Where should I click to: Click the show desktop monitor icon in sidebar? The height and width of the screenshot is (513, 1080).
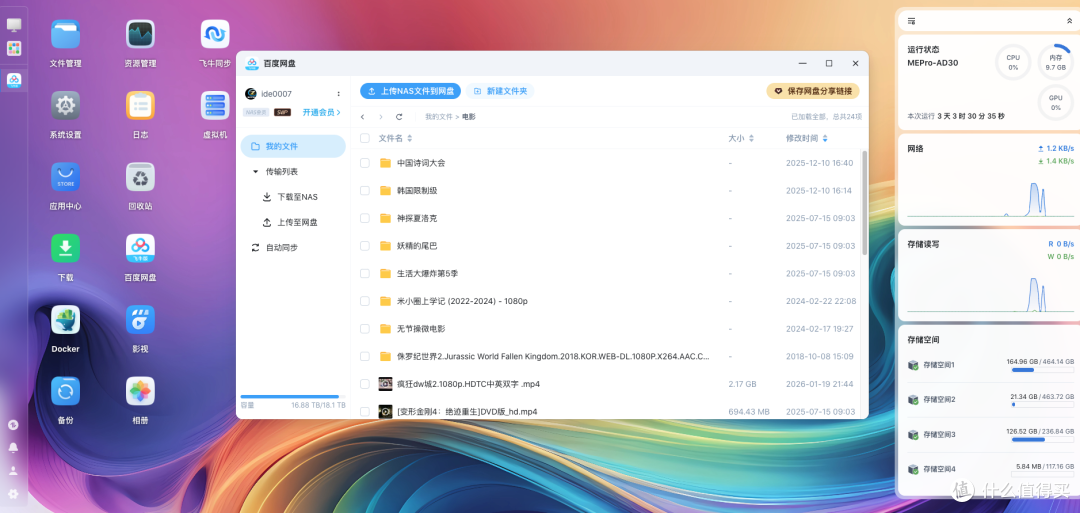click(x=14, y=25)
